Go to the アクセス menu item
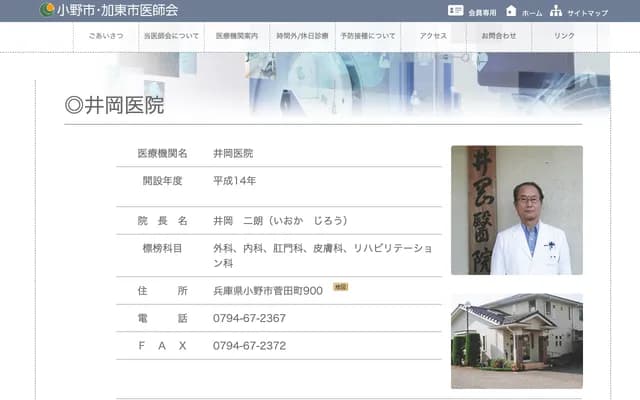The height and width of the screenshot is (400, 640). [433, 36]
